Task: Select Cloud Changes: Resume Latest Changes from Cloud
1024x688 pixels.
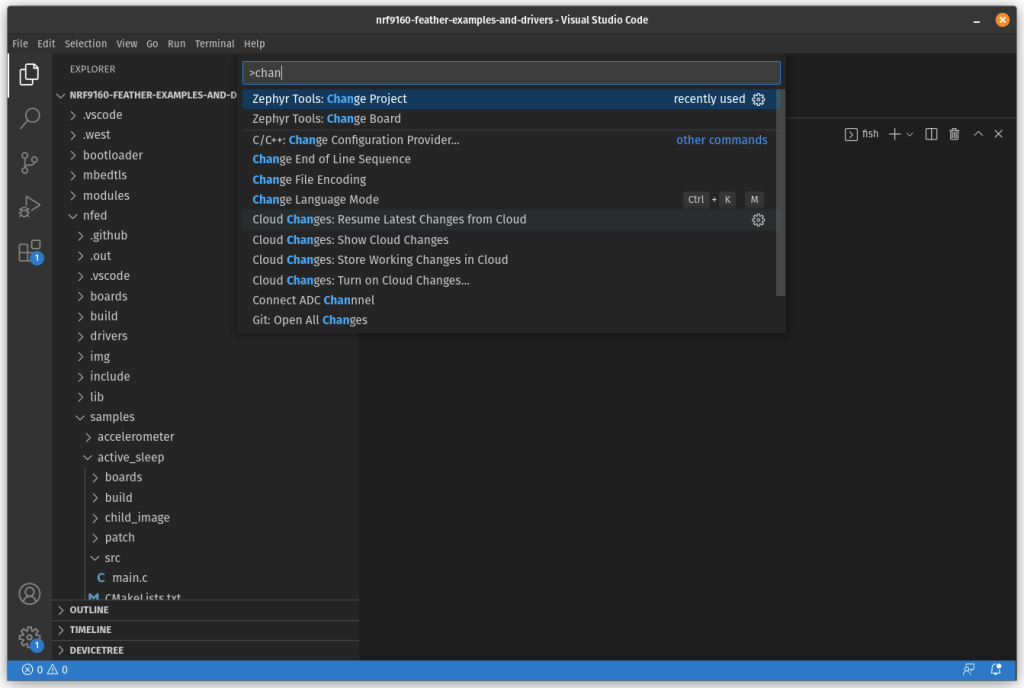Action: [511, 220]
